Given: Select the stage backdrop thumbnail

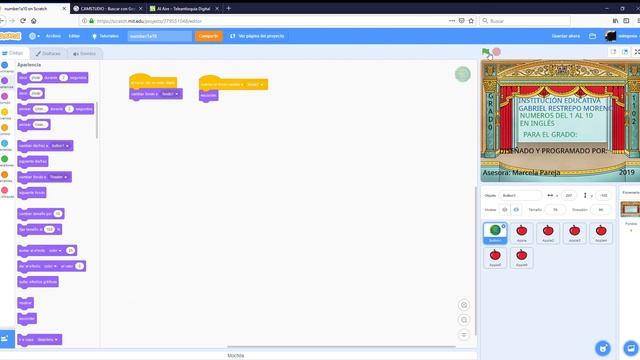Looking at the screenshot, I should point(630,209).
